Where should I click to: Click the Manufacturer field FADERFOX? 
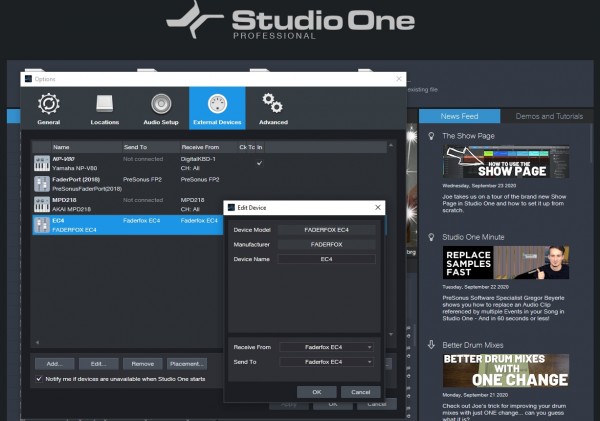pos(326,244)
